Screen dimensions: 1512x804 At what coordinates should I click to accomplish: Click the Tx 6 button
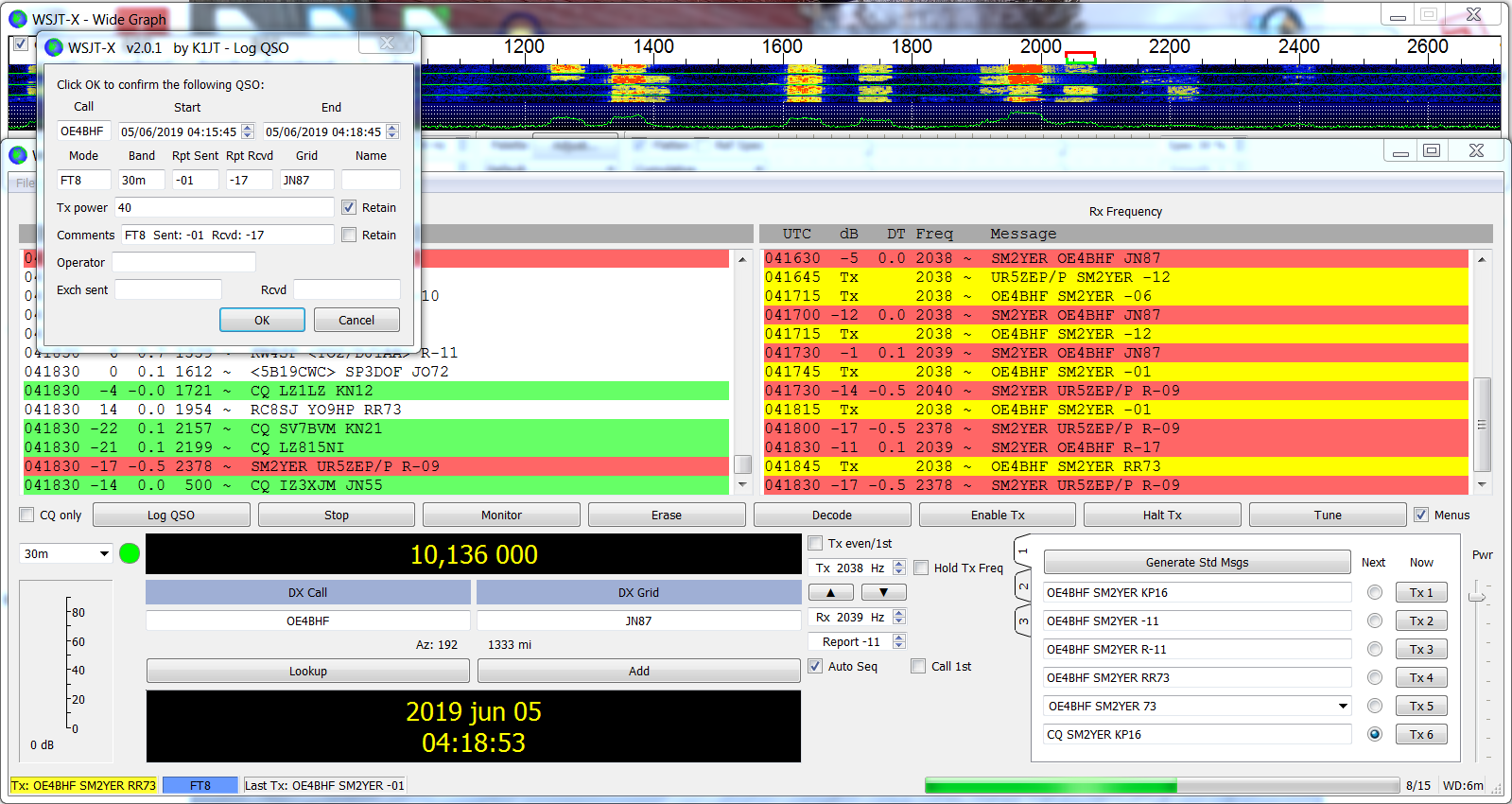tap(1421, 734)
